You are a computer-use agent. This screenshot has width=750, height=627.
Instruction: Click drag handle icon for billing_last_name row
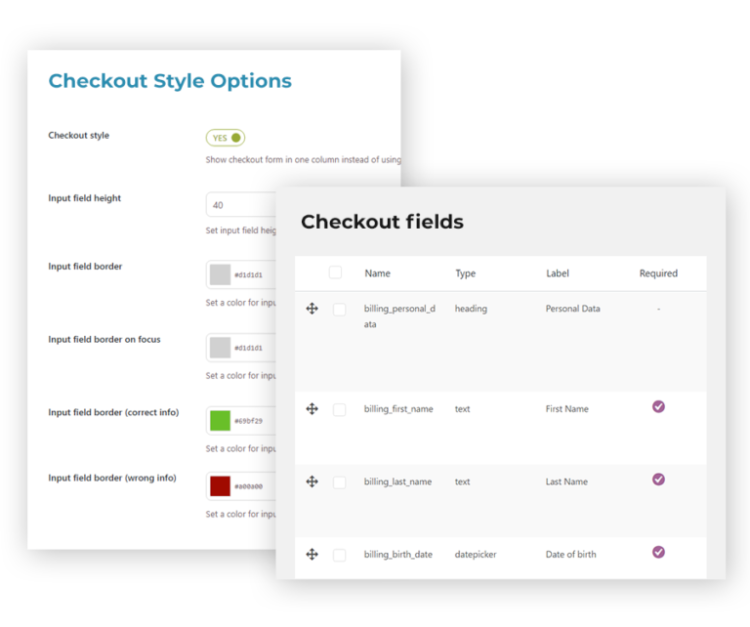click(x=312, y=482)
